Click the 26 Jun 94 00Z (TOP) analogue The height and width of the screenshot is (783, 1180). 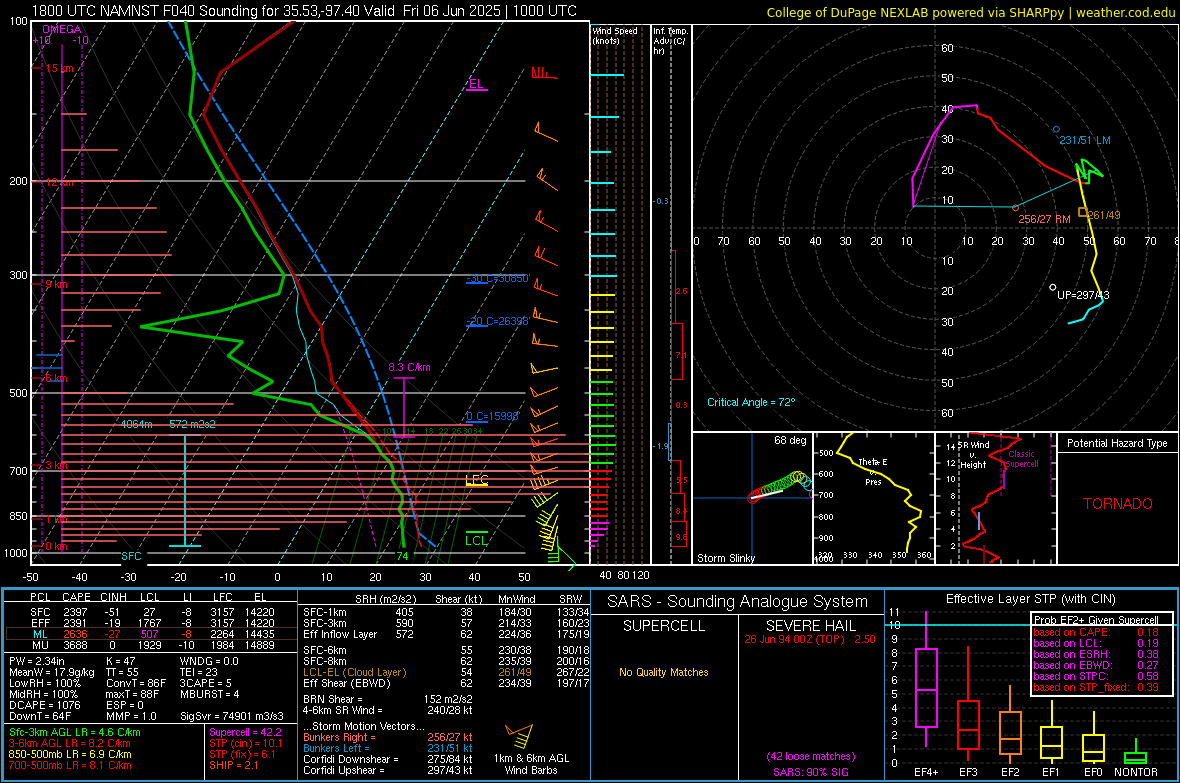(794, 639)
